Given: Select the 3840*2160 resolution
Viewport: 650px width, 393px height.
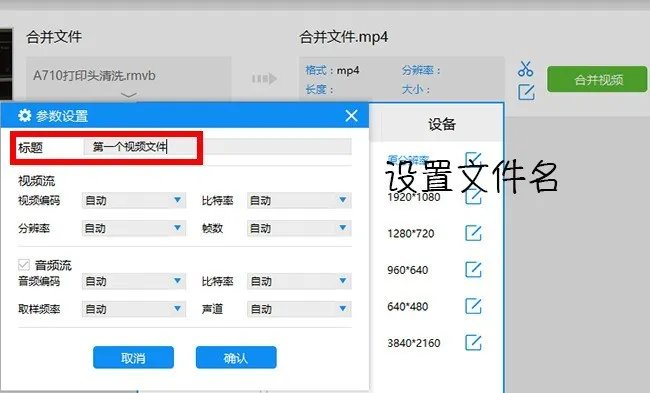Looking at the screenshot, I should coord(414,343).
